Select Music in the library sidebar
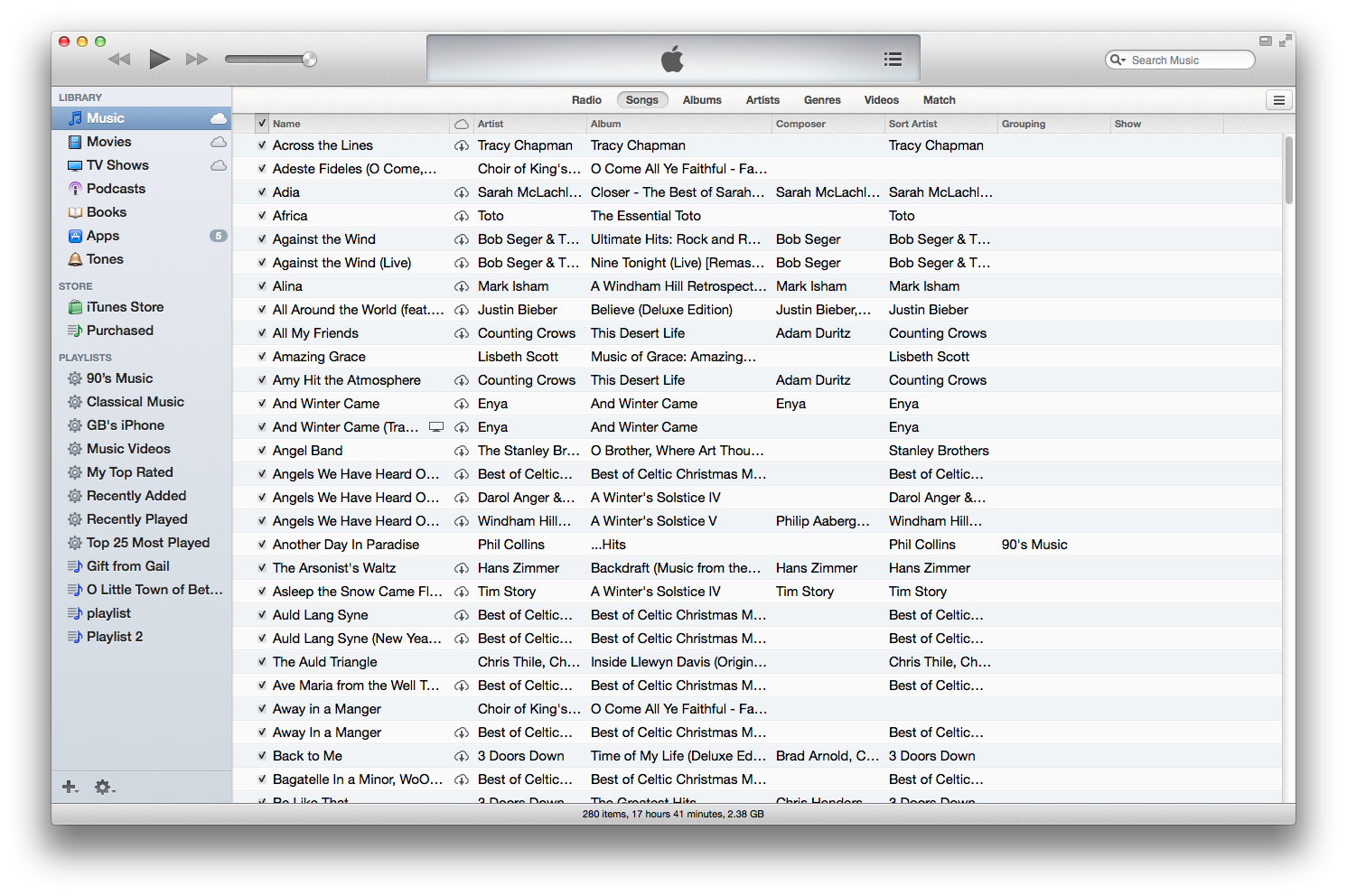This screenshot has height=896, width=1347. pos(141,118)
